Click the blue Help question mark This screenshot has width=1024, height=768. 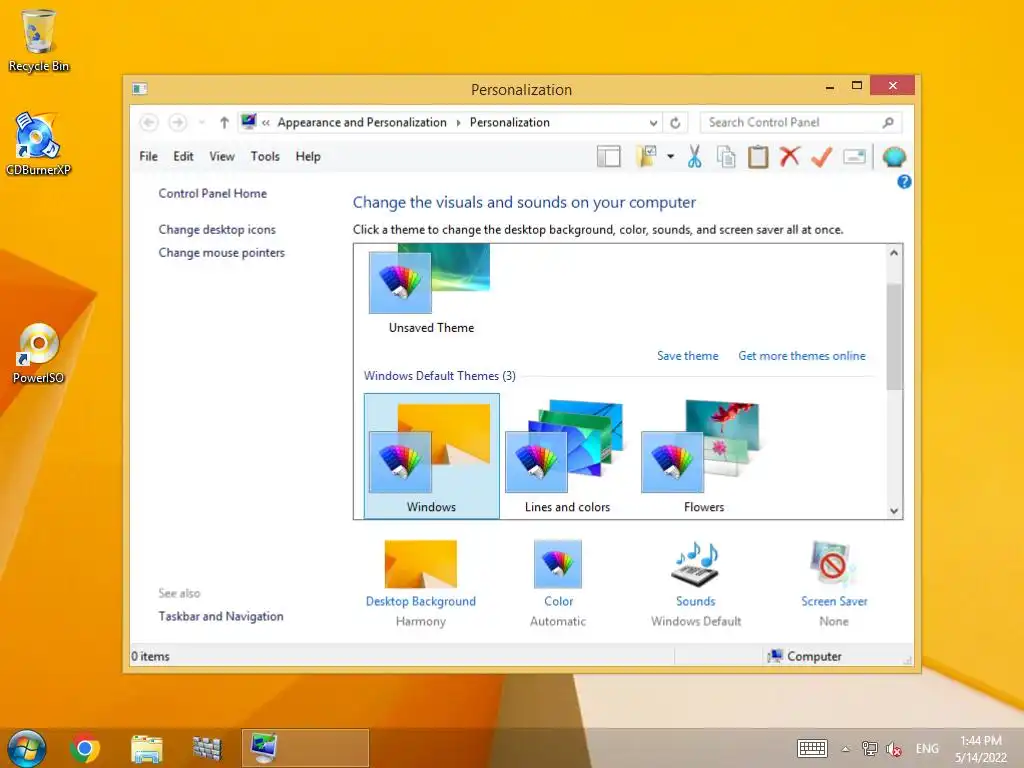pyautogui.click(x=904, y=182)
